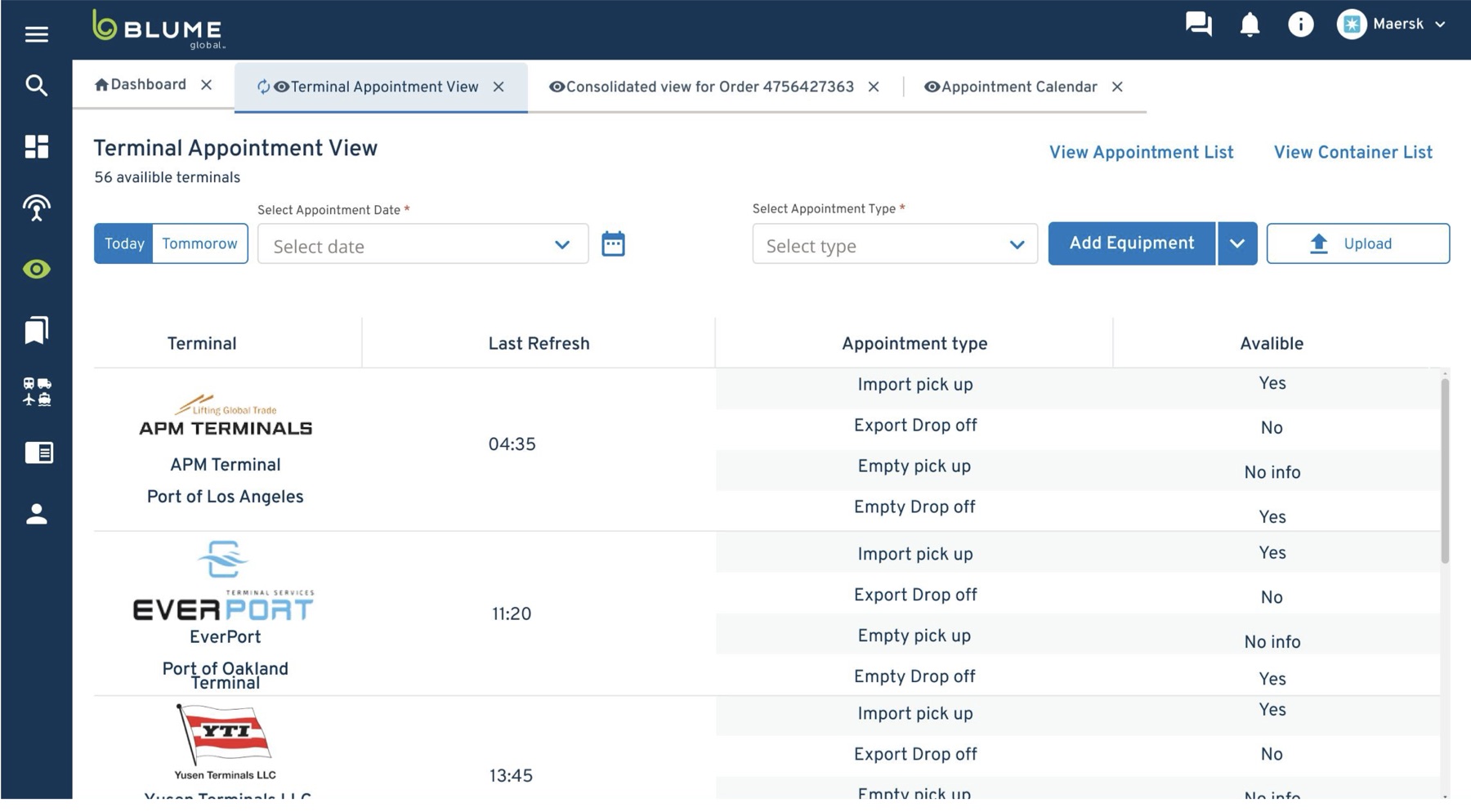Click the Appointment type column header
Viewport: 1471px width, 812px height.
[x=914, y=344]
